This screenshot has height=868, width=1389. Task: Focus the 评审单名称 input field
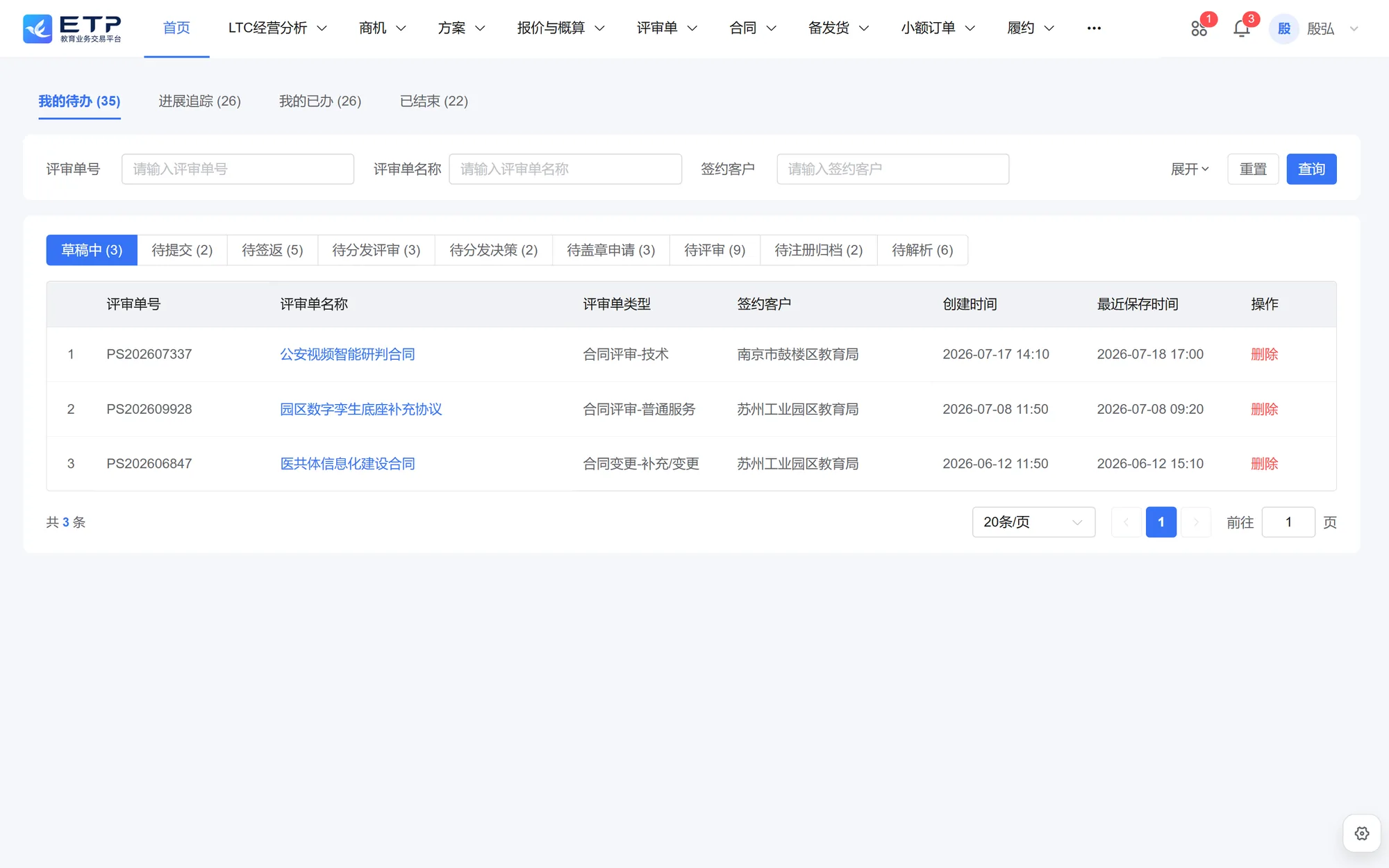pos(565,169)
